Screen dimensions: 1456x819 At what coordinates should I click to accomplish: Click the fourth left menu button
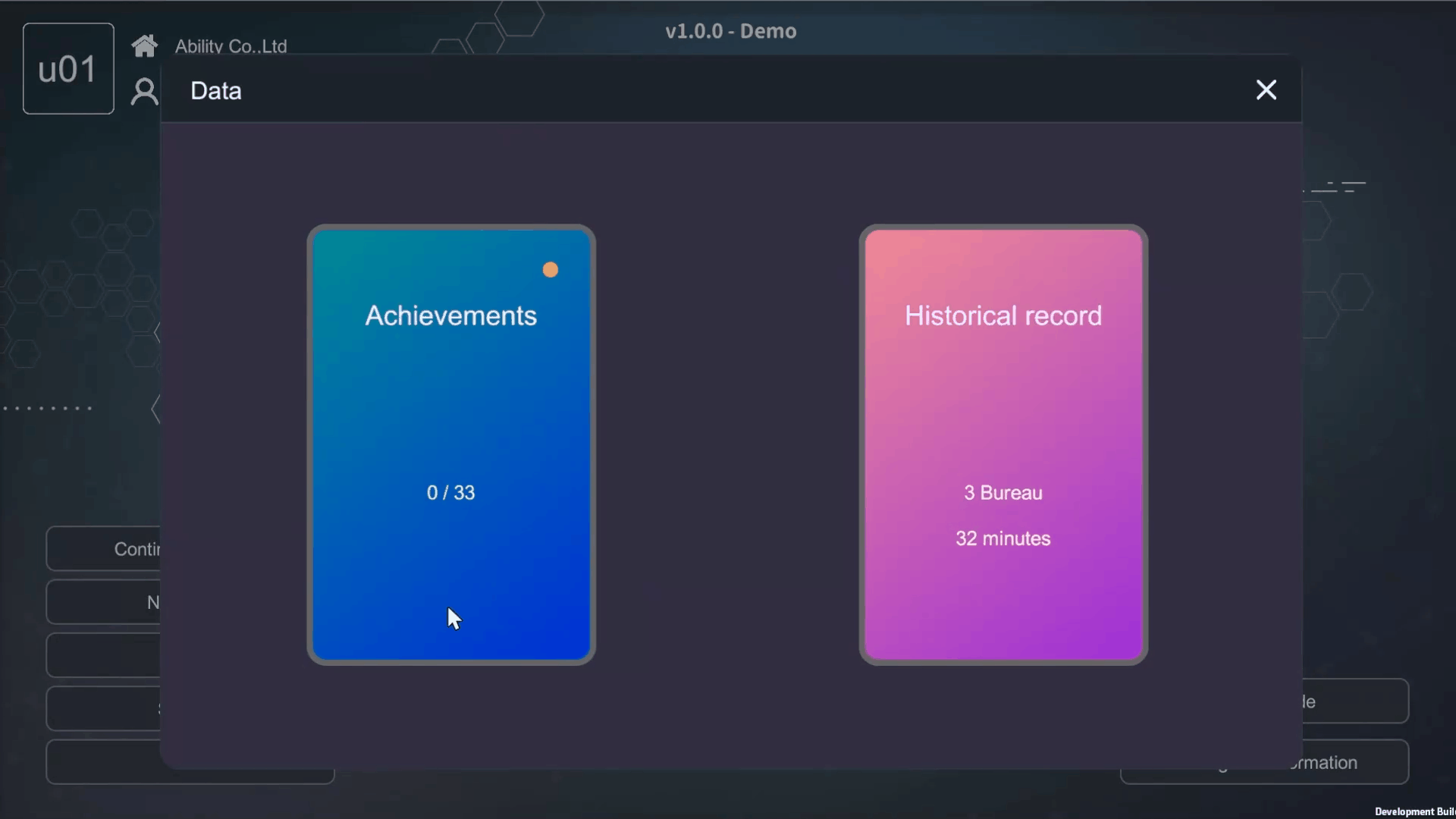click(x=104, y=708)
